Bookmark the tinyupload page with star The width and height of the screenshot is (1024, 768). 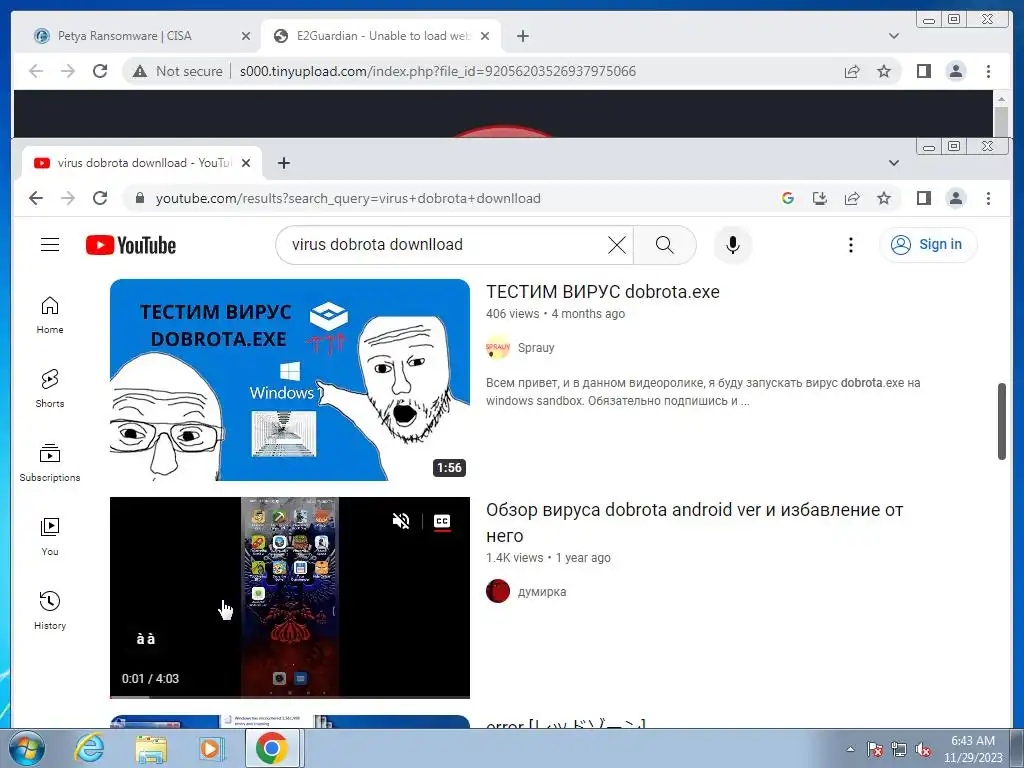[884, 71]
